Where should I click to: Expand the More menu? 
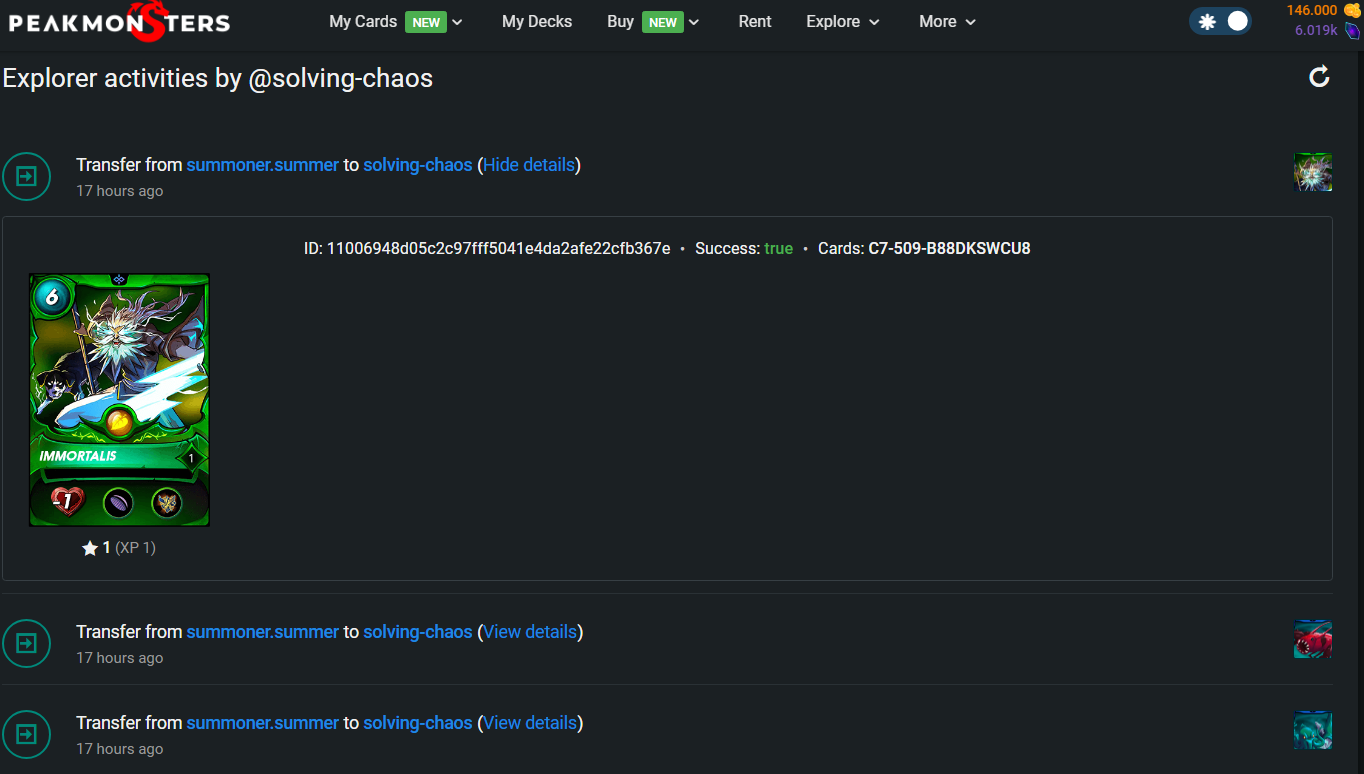(947, 22)
